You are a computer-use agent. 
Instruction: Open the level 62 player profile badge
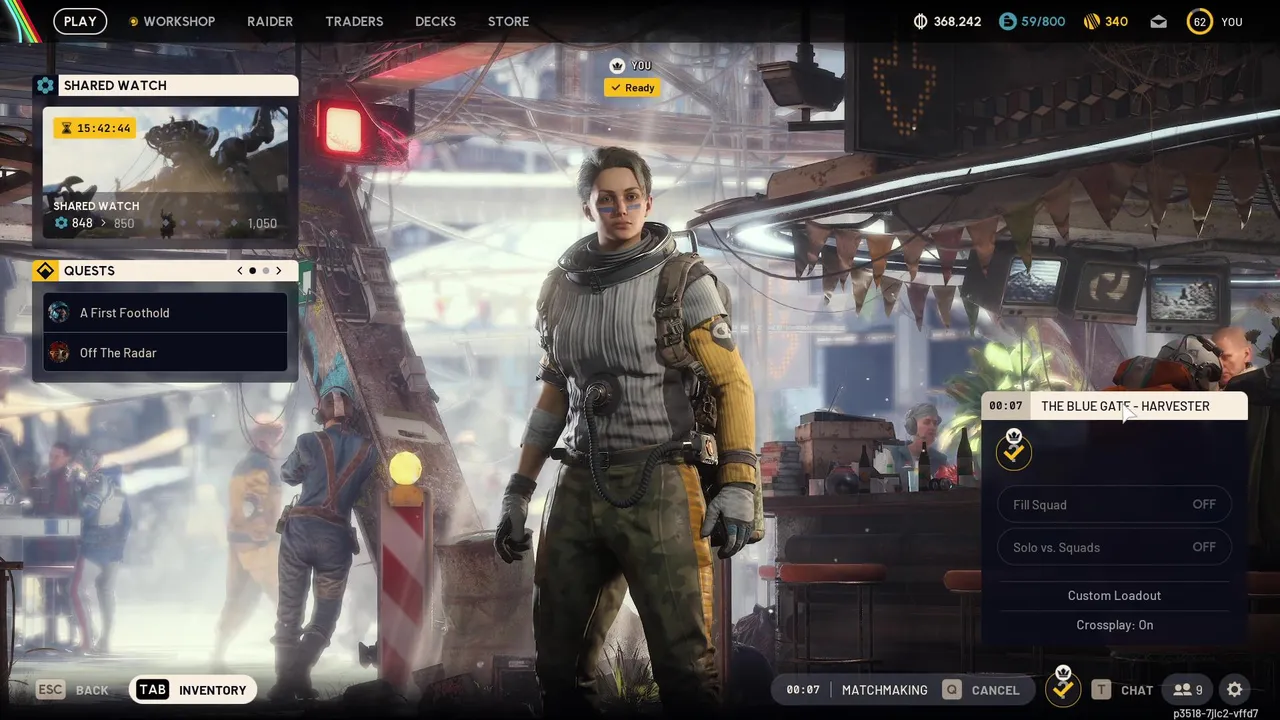(x=1199, y=21)
